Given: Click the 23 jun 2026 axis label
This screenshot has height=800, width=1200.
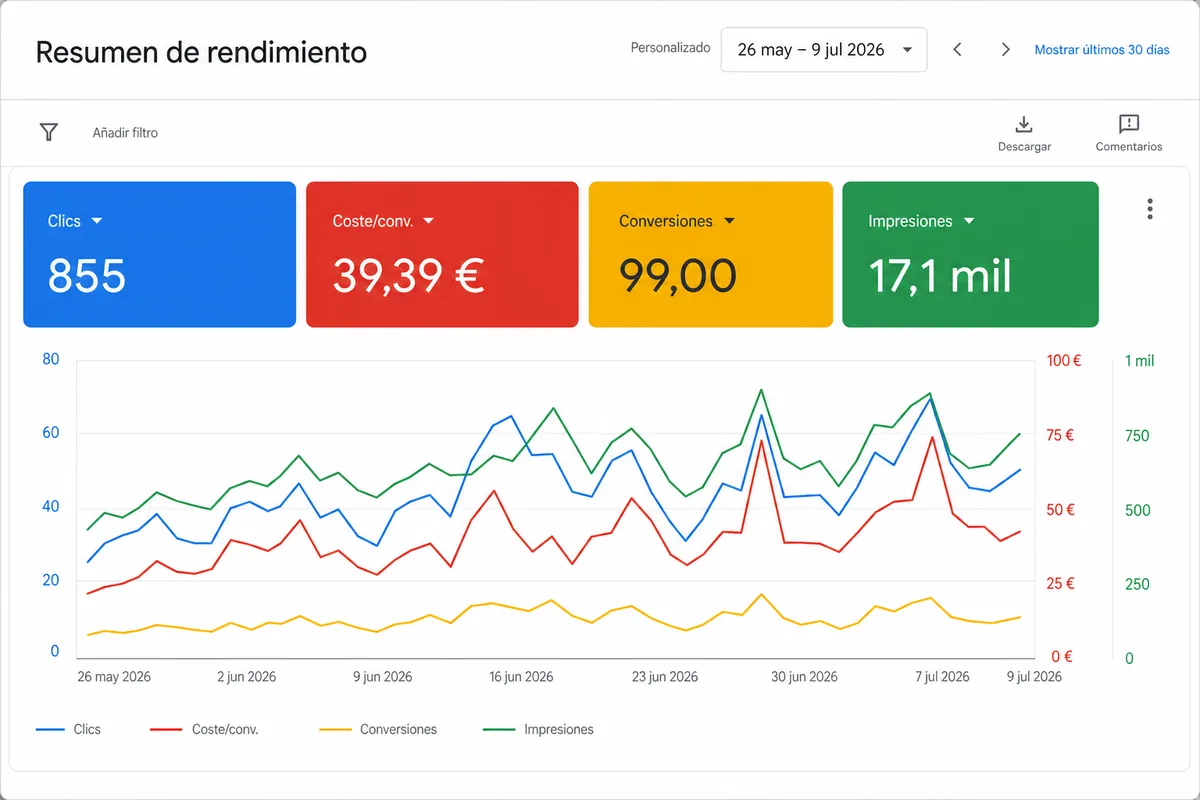Looking at the screenshot, I should point(665,677).
